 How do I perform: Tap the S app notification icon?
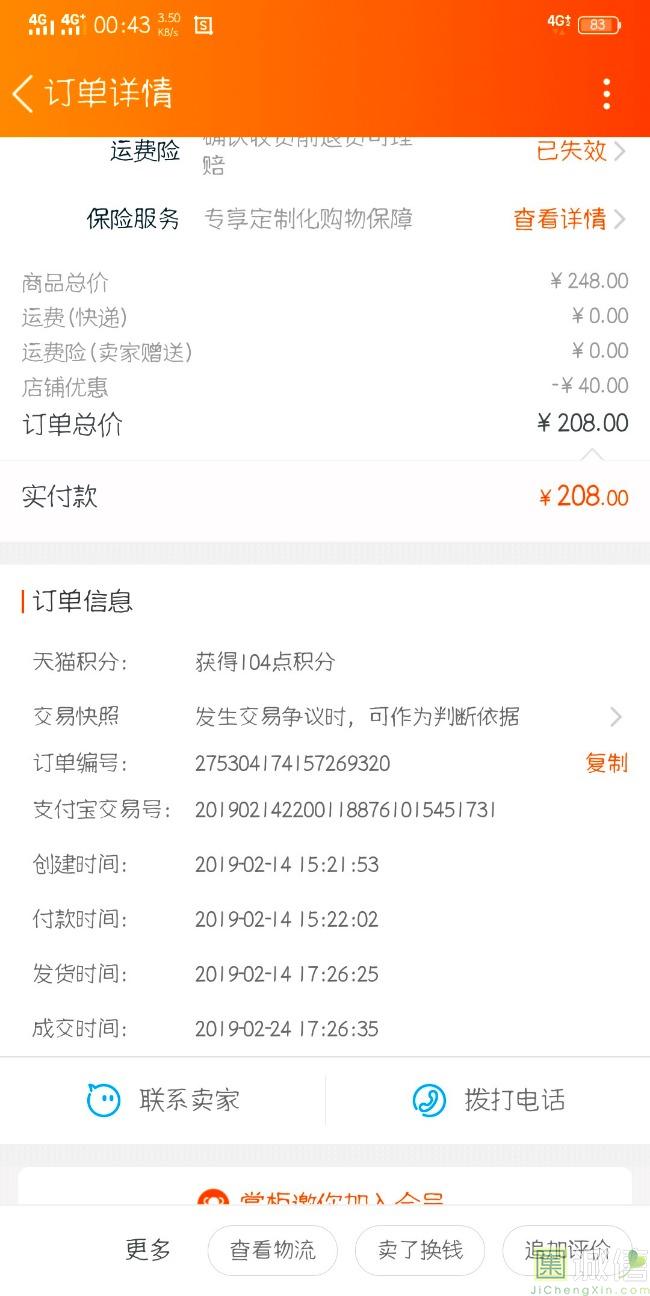[203, 25]
